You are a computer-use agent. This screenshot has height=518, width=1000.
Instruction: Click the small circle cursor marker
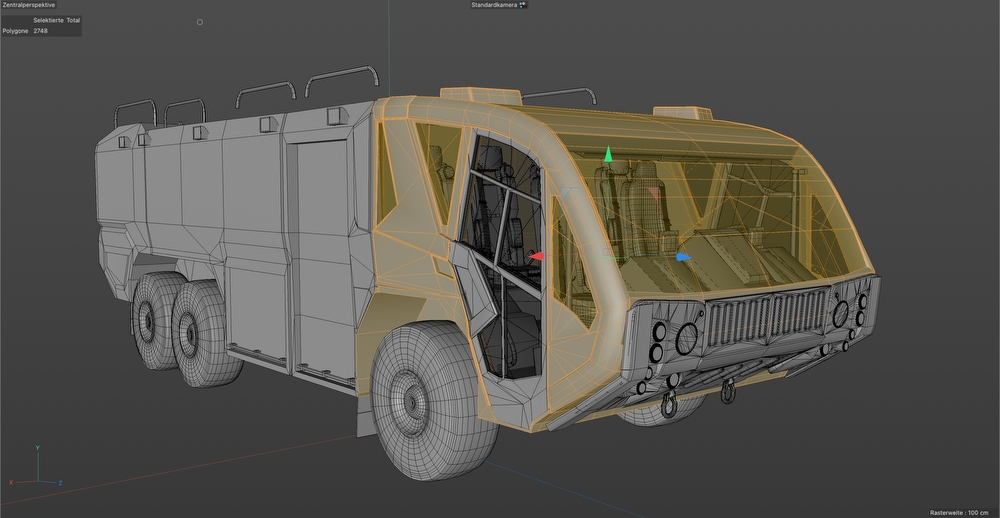[200, 22]
